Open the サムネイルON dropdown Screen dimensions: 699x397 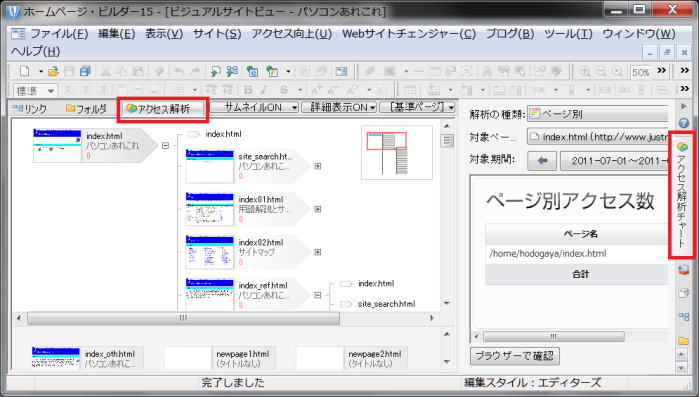pos(254,107)
